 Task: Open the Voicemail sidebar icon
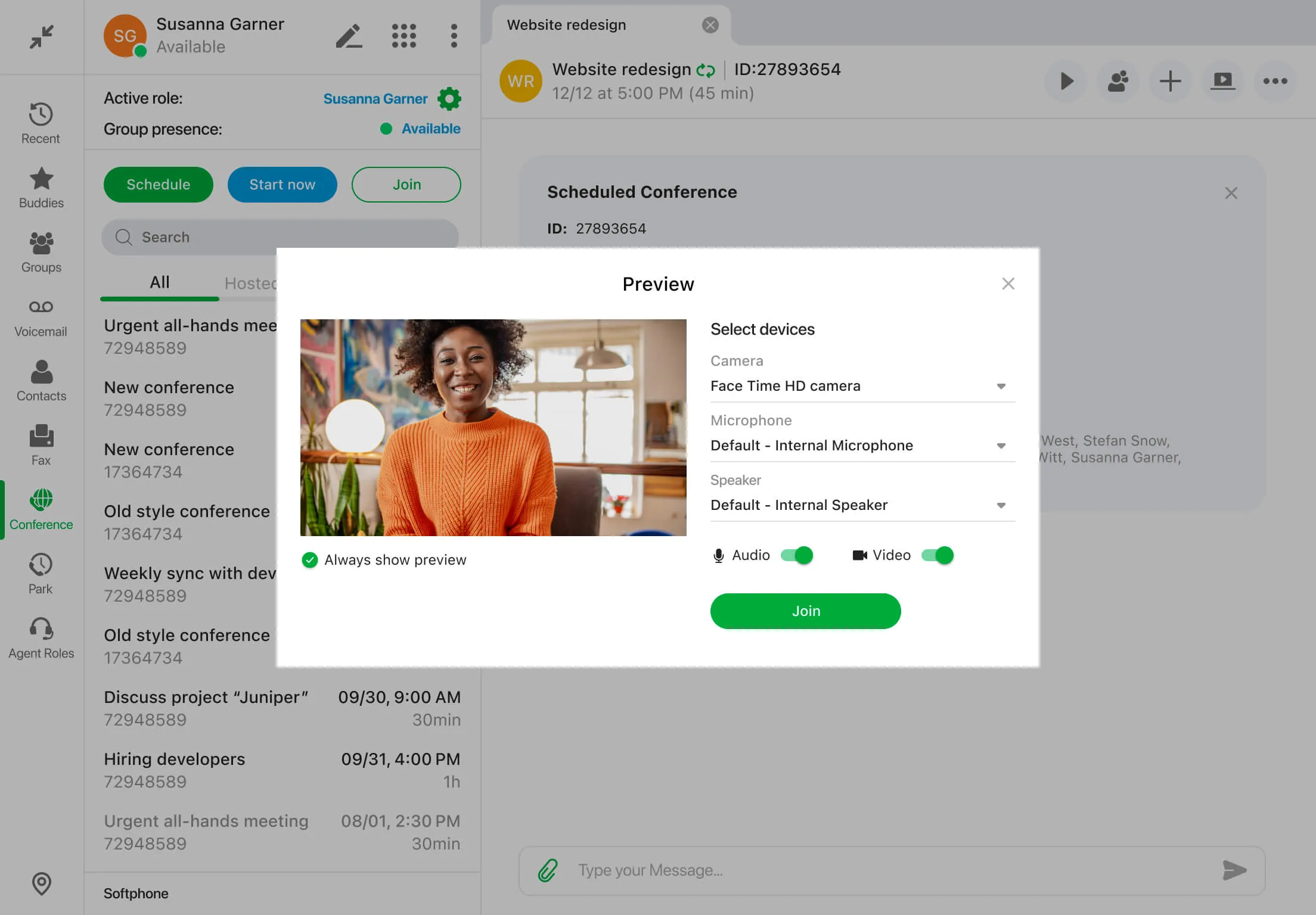(41, 307)
